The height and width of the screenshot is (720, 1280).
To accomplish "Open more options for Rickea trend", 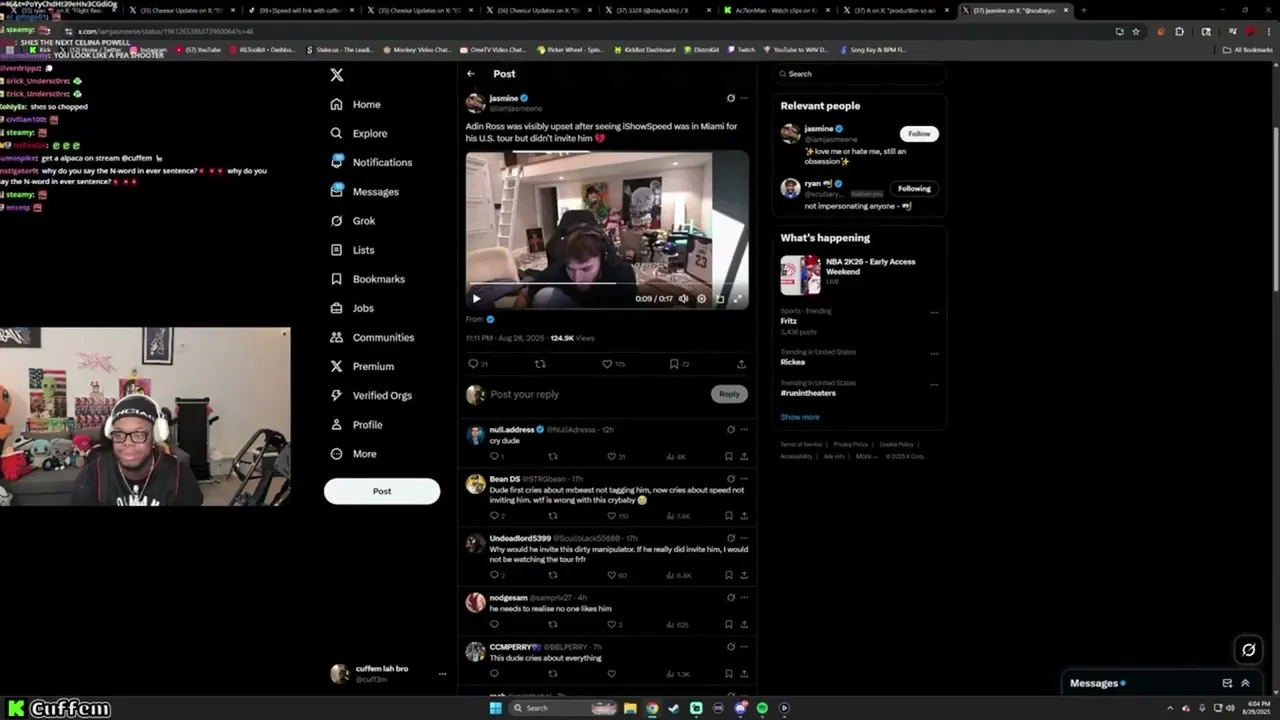I will coord(934,353).
